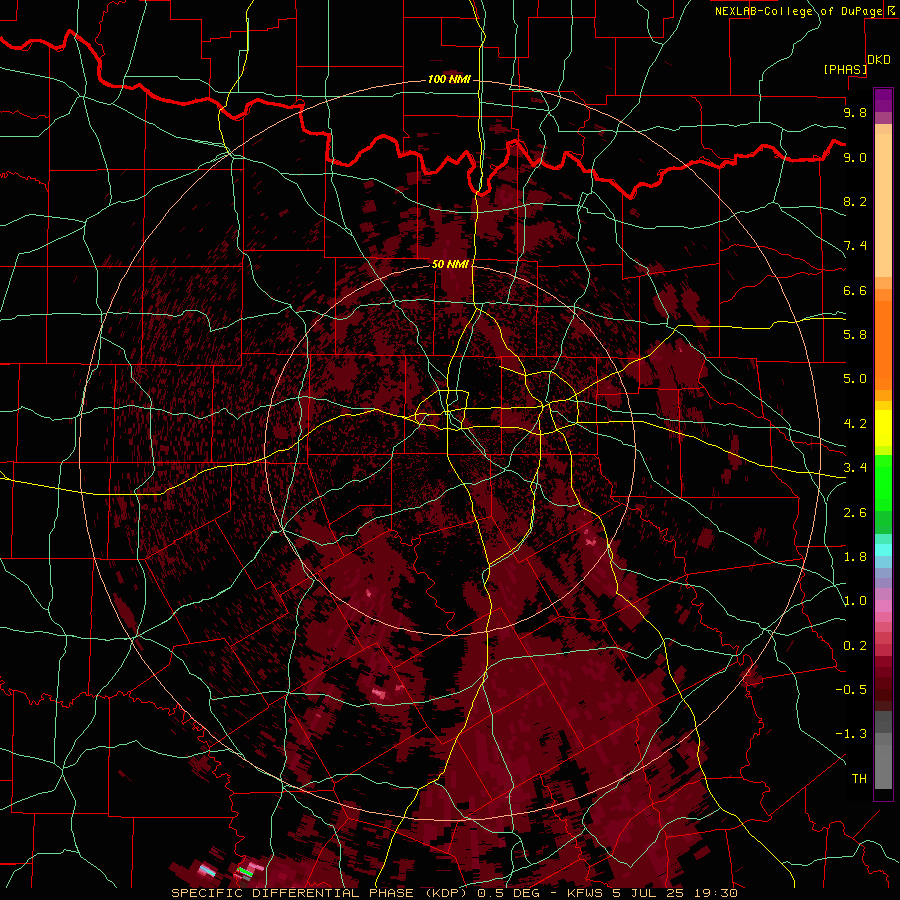Click the 8.2 legend value
The width and height of the screenshot is (900, 900).
tap(855, 201)
